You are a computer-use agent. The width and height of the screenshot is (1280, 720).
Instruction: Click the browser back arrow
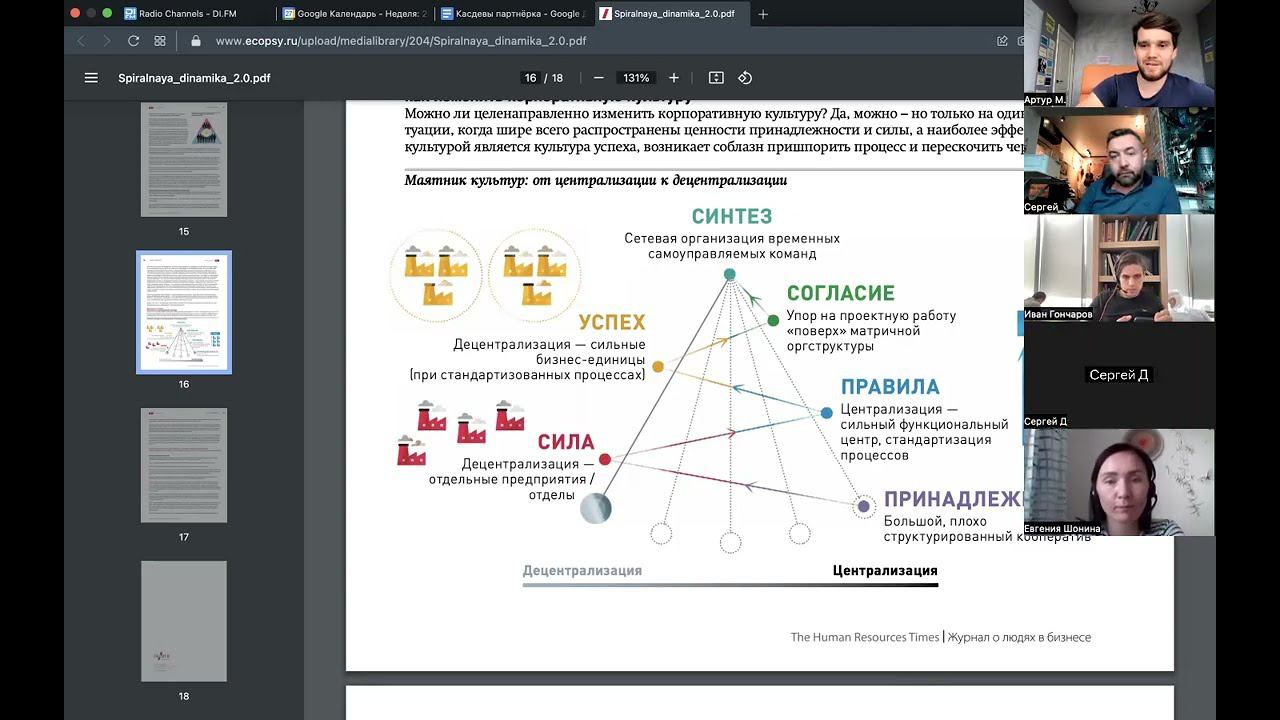(82, 41)
